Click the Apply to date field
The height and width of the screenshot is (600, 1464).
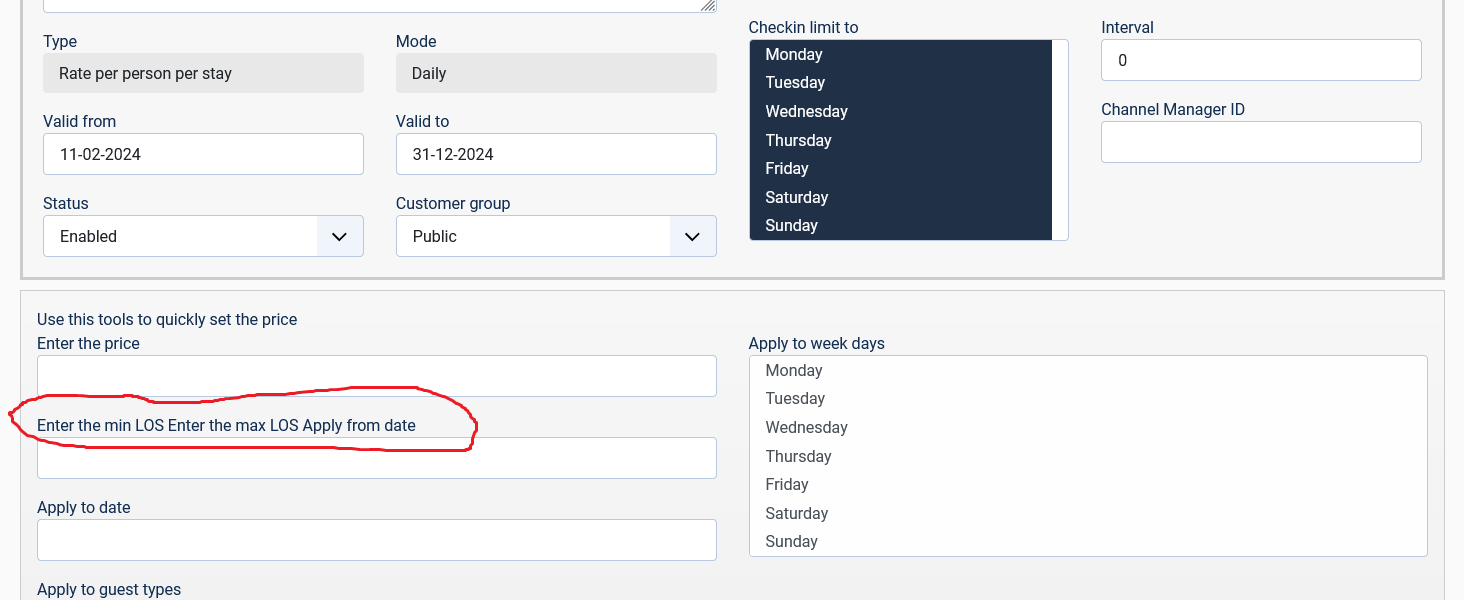pyautogui.click(x=377, y=540)
